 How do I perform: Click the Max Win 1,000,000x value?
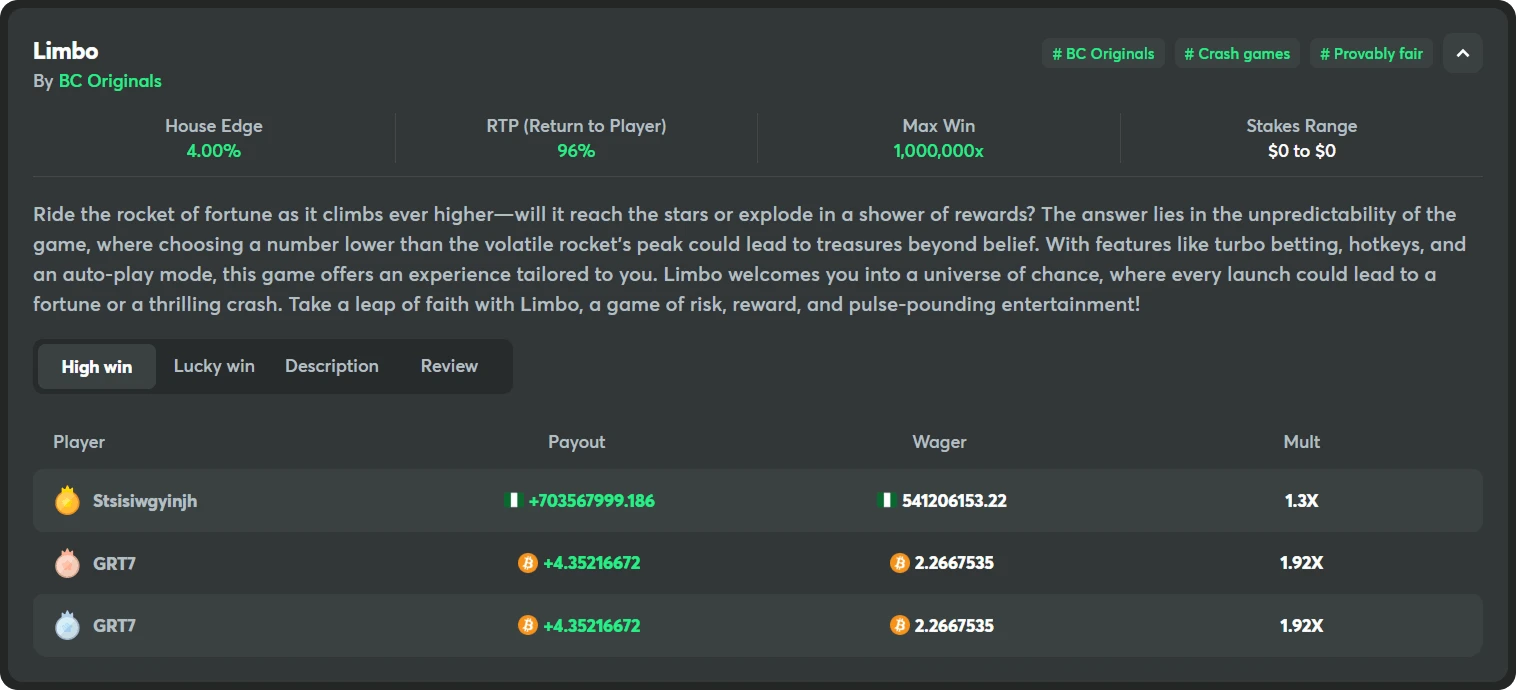(938, 151)
